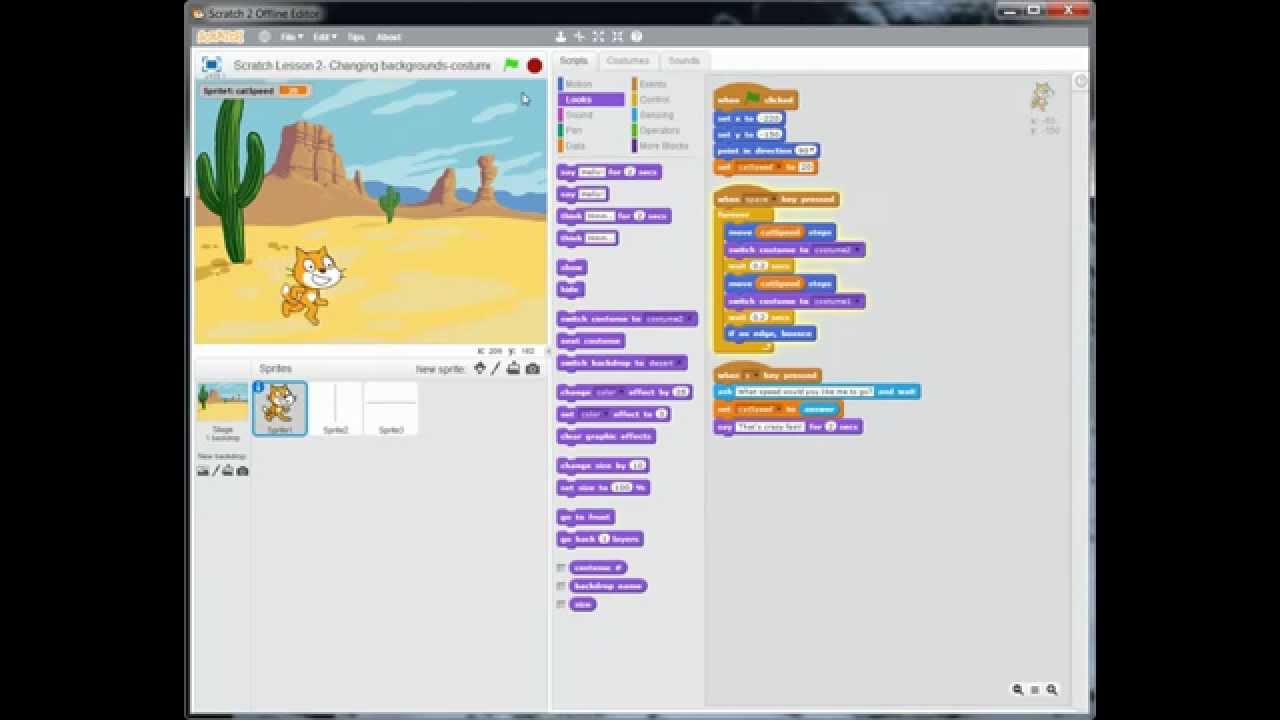Click the green flag to start
This screenshot has width=1280, height=720.
511,65
